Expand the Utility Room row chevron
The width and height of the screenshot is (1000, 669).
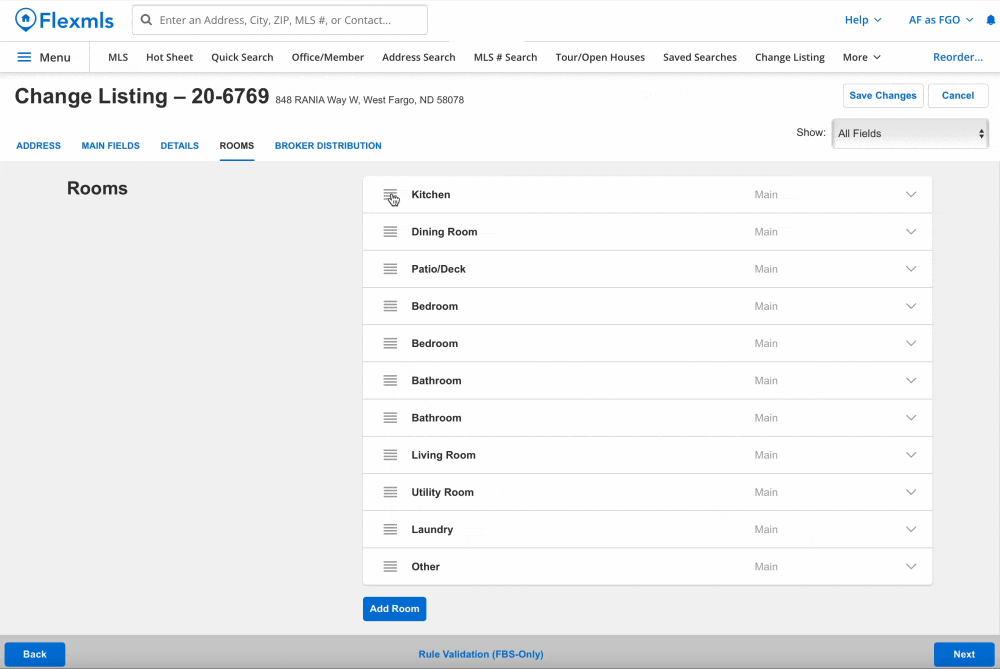point(910,492)
